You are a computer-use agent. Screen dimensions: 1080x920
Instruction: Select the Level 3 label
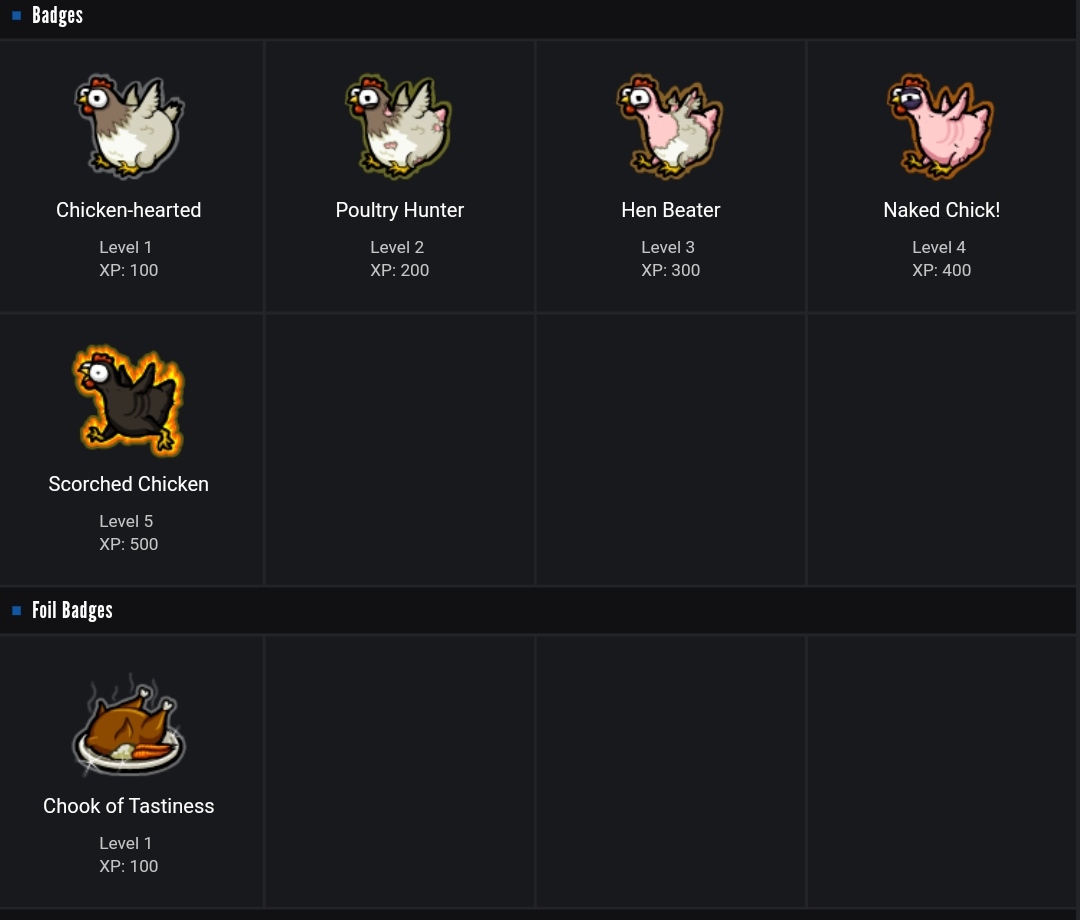pyautogui.click(x=668, y=247)
